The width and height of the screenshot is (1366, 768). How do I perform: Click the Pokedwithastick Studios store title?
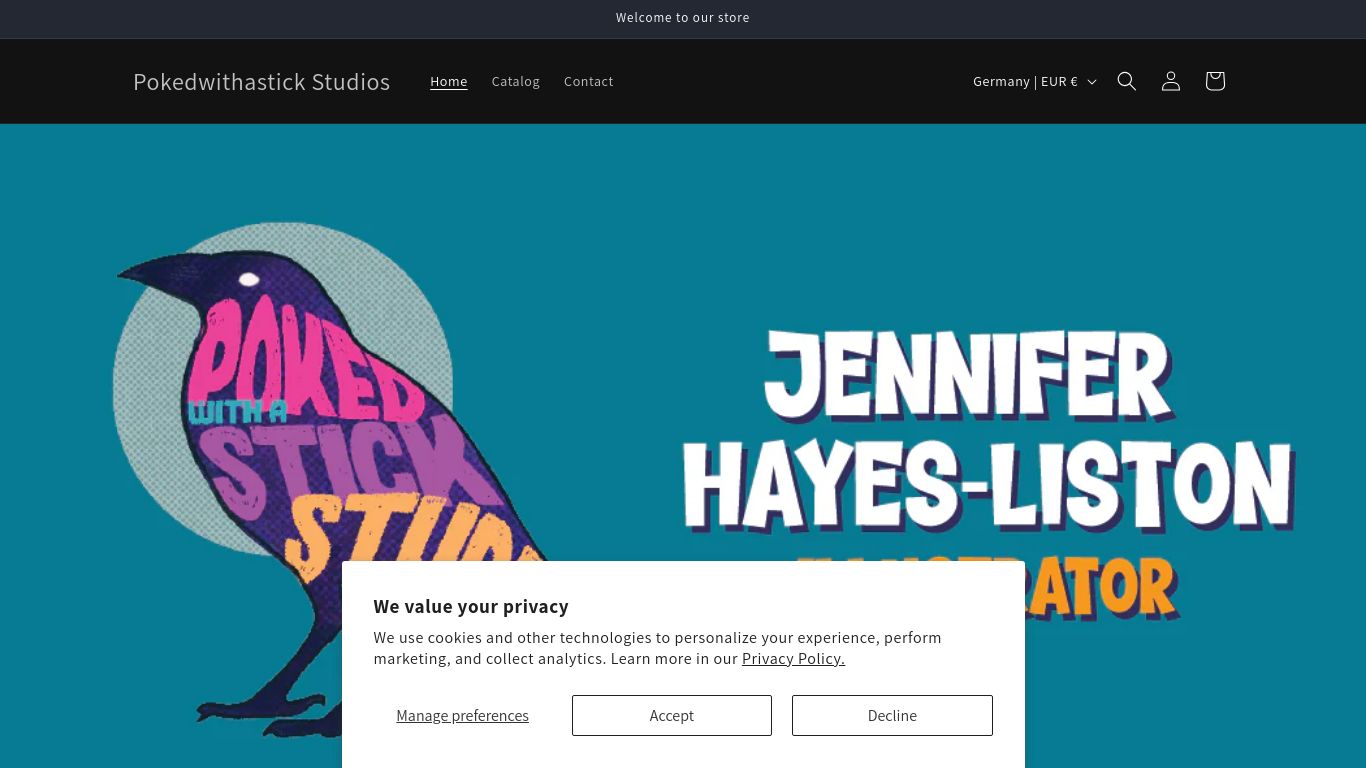tap(262, 82)
